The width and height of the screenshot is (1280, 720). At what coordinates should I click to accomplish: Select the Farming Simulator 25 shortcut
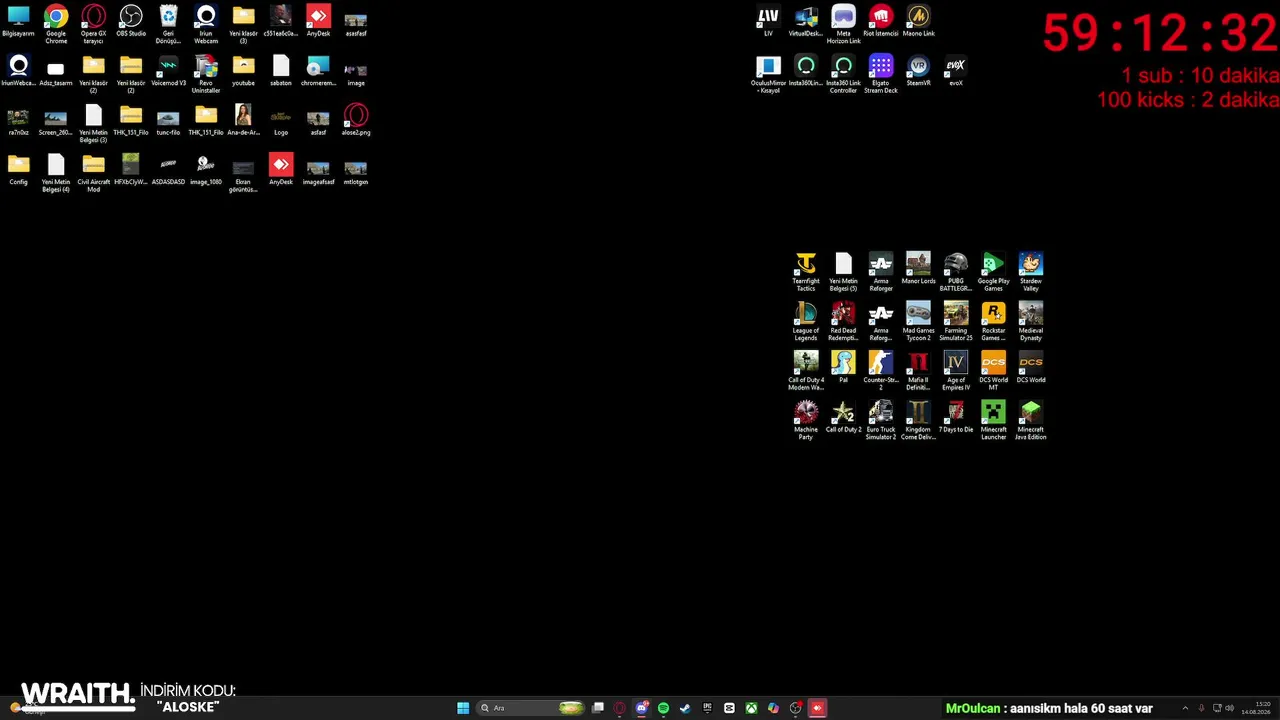tap(956, 322)
